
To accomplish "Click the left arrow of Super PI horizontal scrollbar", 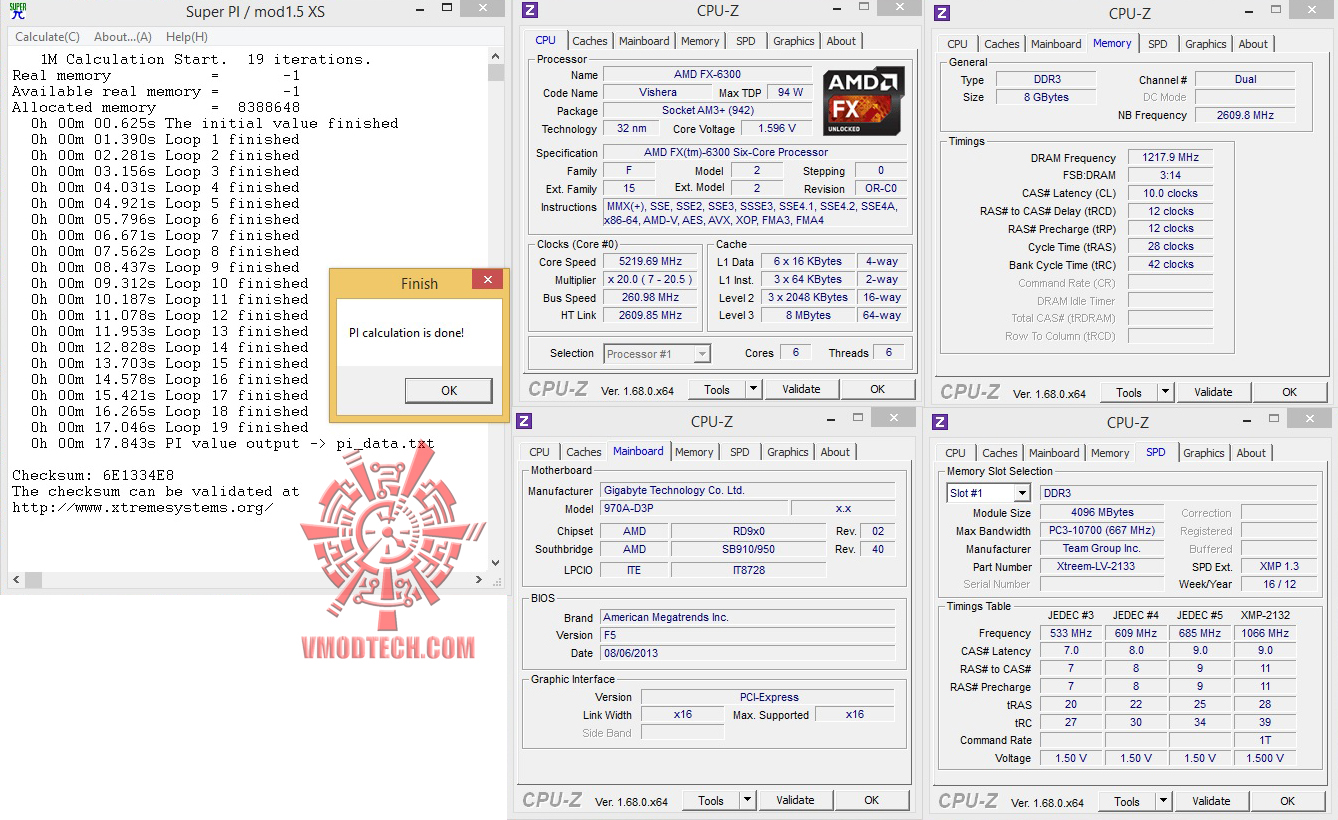I will (x=15, y=579).
